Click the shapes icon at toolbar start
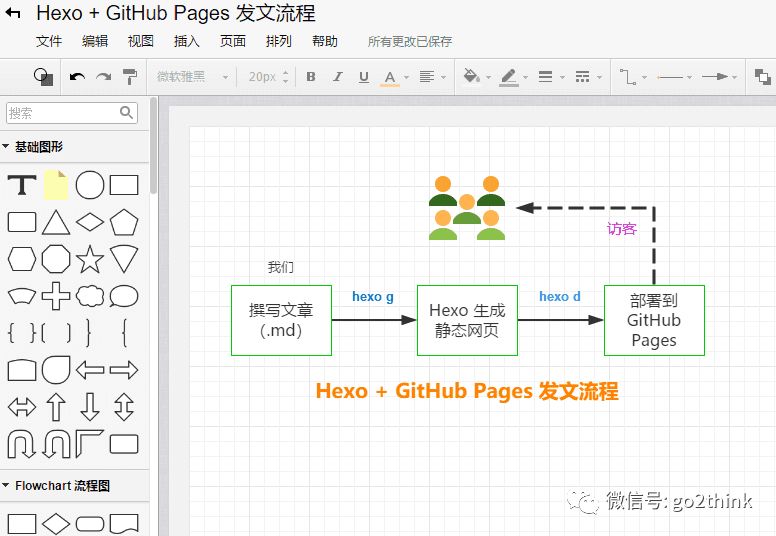776x536 pixels. point(44,77)
